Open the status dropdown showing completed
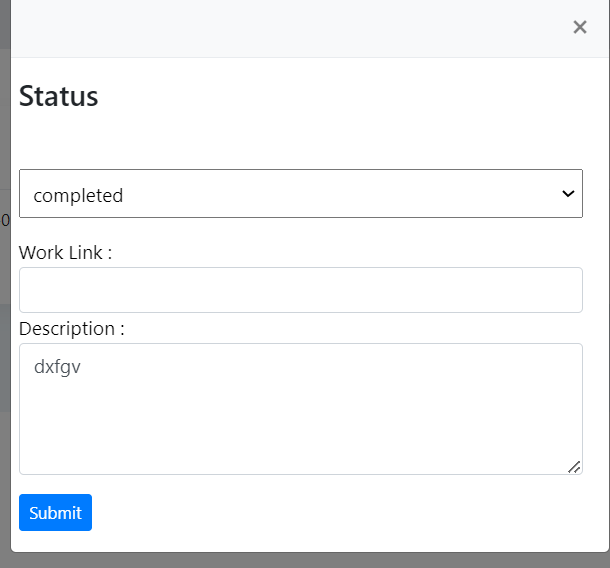The height and width of the screenshot is (568, 610). [300, 194]
